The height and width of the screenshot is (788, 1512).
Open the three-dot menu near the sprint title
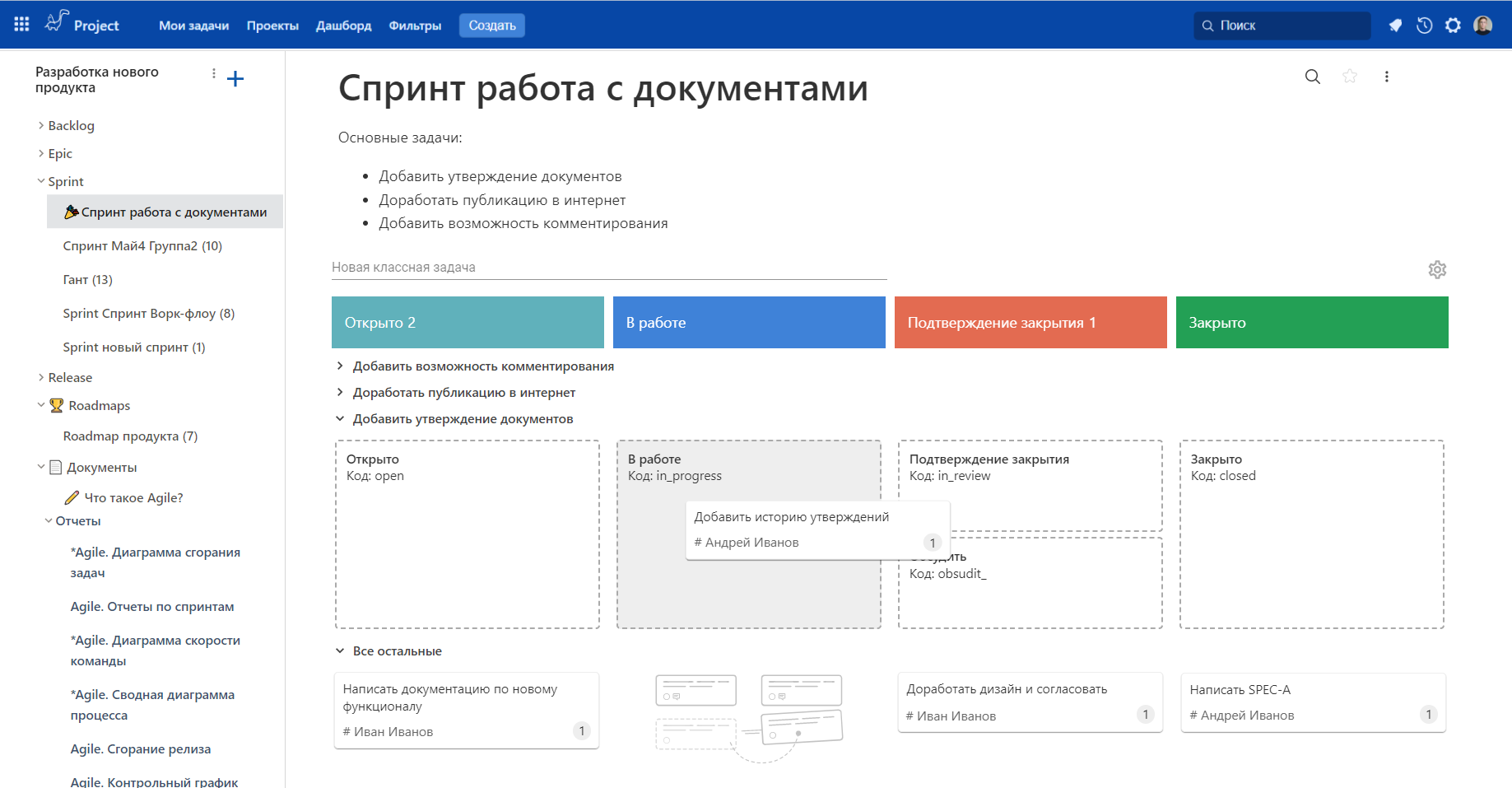click(1387, 76)
